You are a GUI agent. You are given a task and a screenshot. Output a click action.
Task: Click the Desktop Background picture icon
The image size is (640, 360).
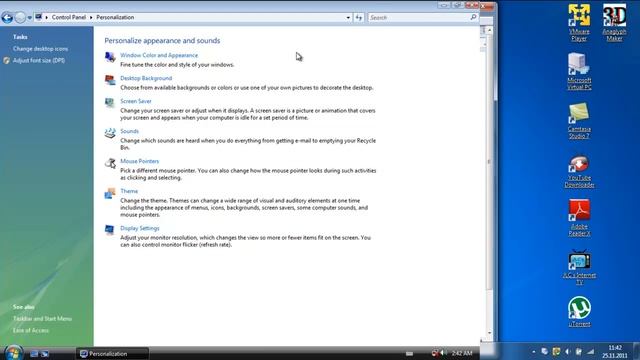coord(110,80)
